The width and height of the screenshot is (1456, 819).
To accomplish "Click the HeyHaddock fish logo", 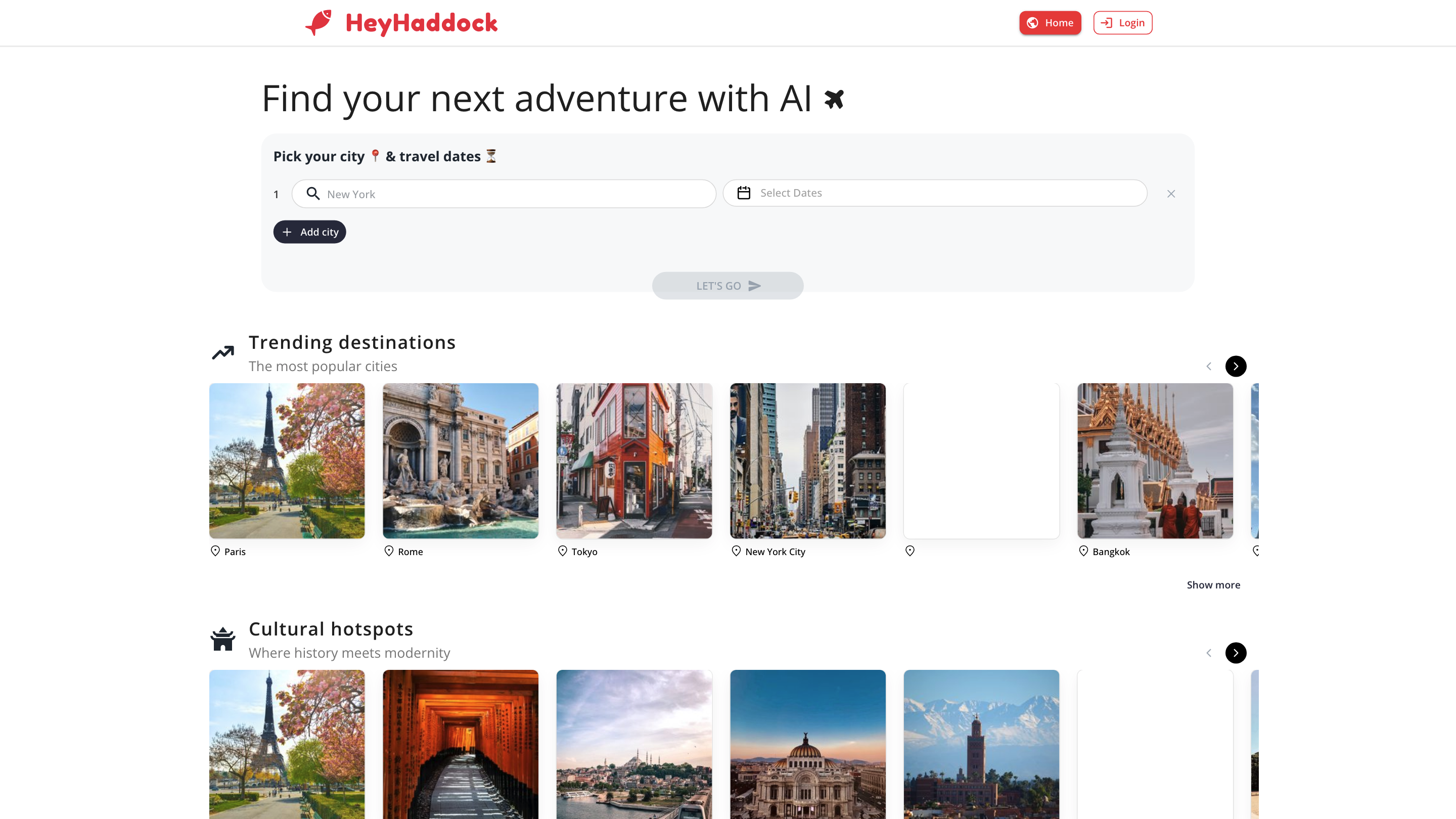I will tap(320, 23).
